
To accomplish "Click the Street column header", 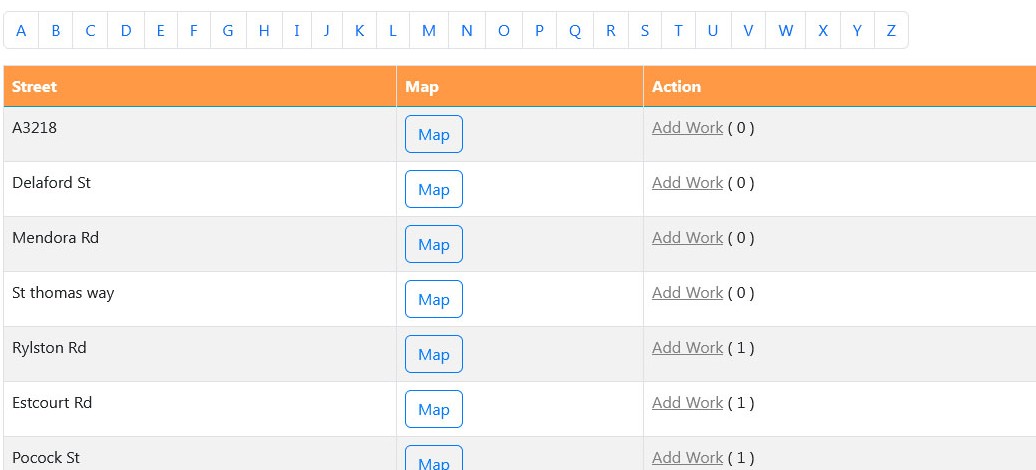I will (200, 87).
